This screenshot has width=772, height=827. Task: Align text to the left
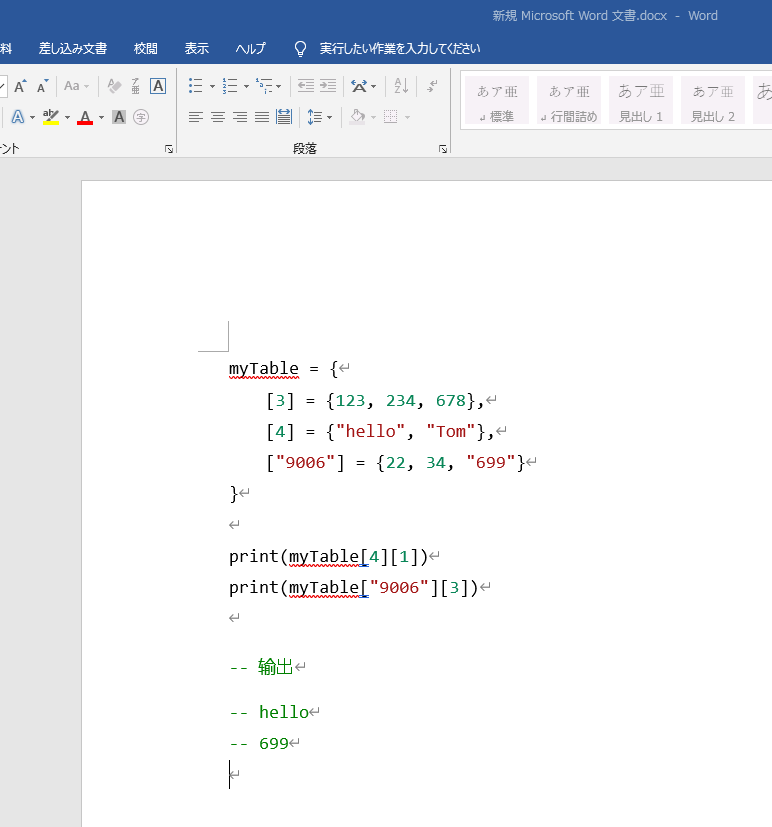(x=196, y=117)
